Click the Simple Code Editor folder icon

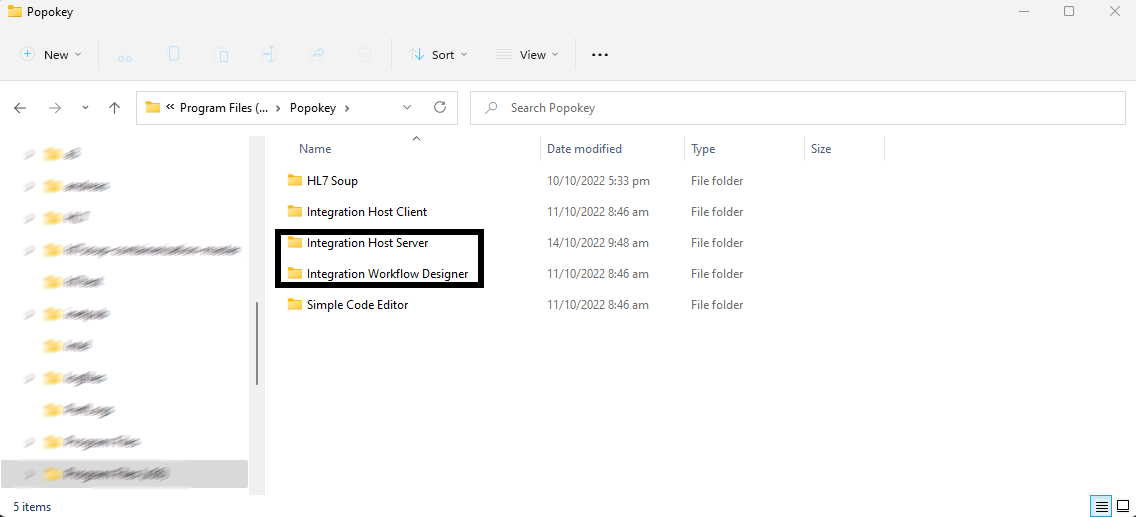[294, 305]
